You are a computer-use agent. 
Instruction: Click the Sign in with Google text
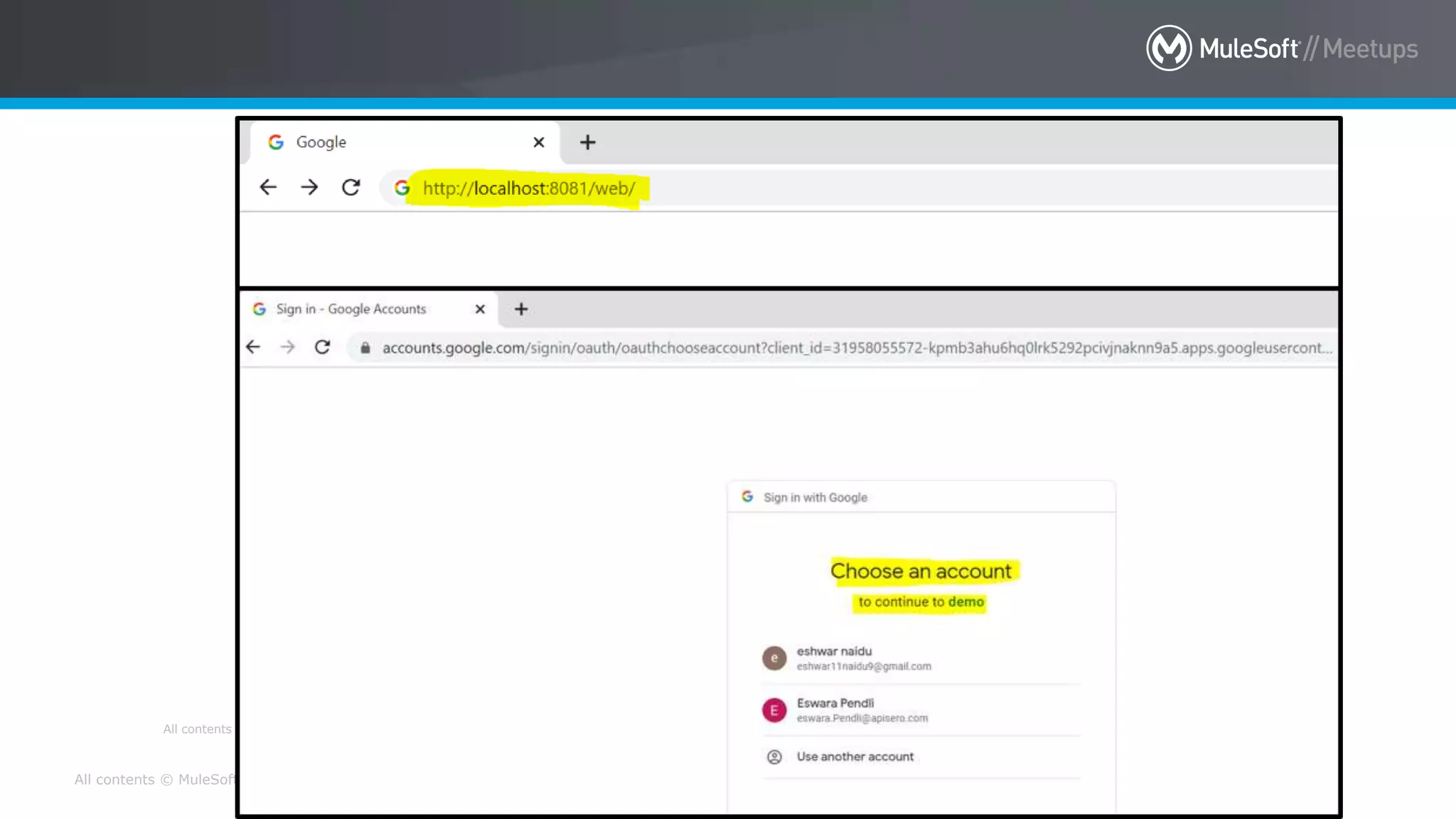coord(815,498)
